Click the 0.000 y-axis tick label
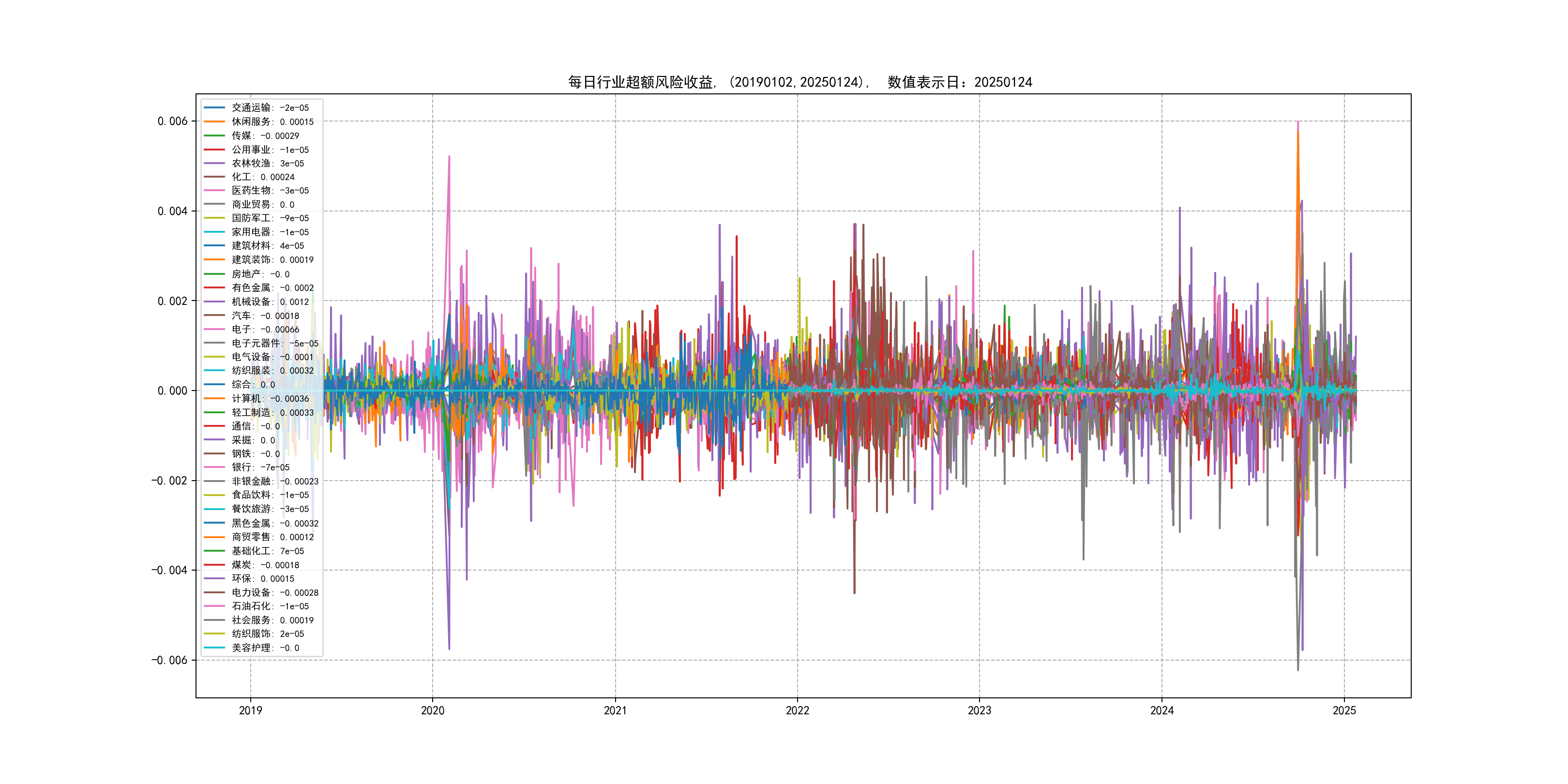 (173, 391)
